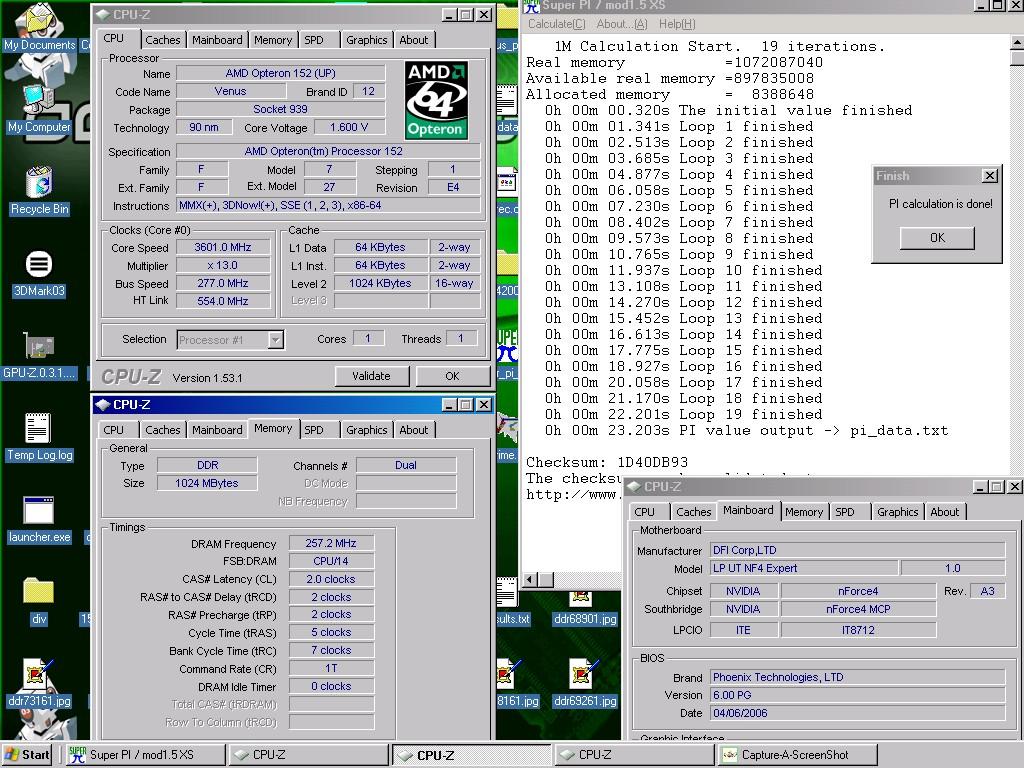
Task: Open the GPU-Z.0.3.1 desktop icon
Action: pos(39,356)
